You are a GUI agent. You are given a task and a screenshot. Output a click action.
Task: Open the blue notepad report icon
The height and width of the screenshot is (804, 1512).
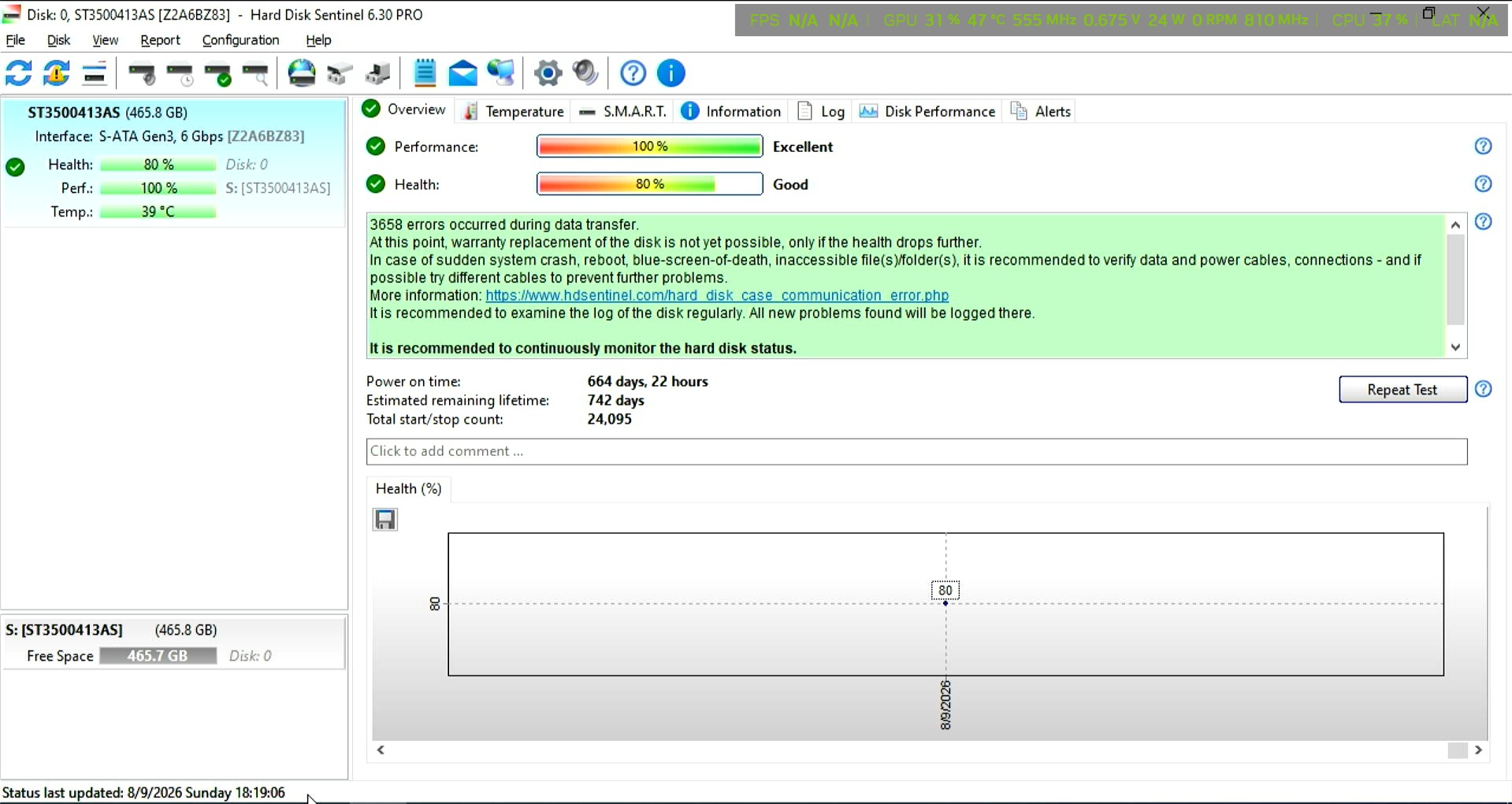click(425, 73)
